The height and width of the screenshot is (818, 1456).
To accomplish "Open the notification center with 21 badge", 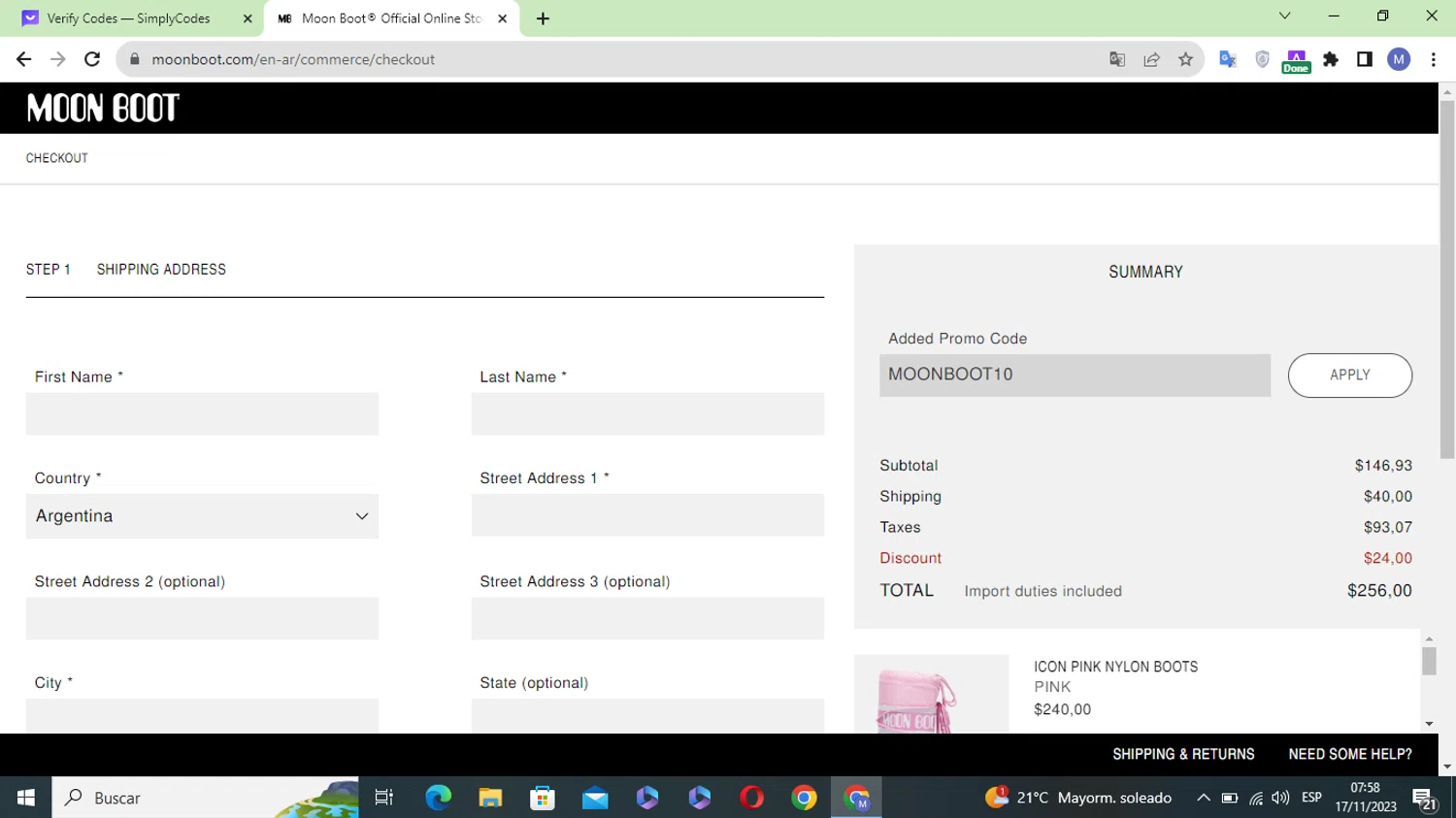I will (1425, 800).
